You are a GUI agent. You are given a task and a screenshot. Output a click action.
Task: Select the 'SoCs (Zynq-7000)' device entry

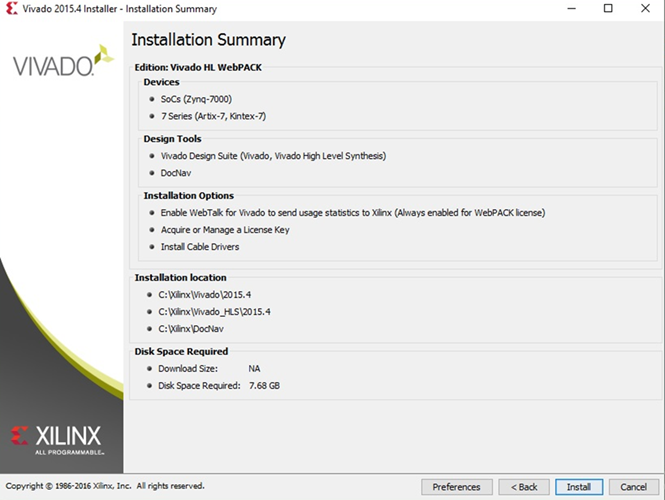pos(196,99)
